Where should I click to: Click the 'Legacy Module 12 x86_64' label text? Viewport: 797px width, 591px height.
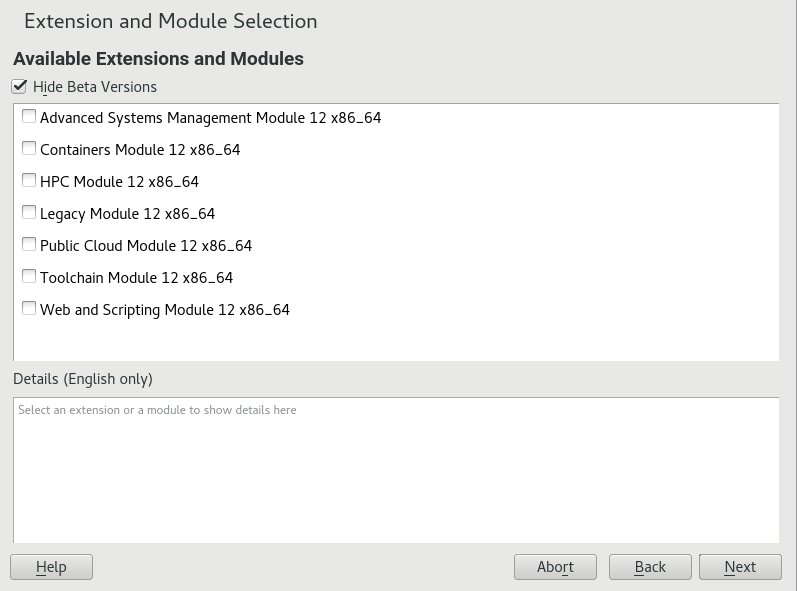(127, 214)
